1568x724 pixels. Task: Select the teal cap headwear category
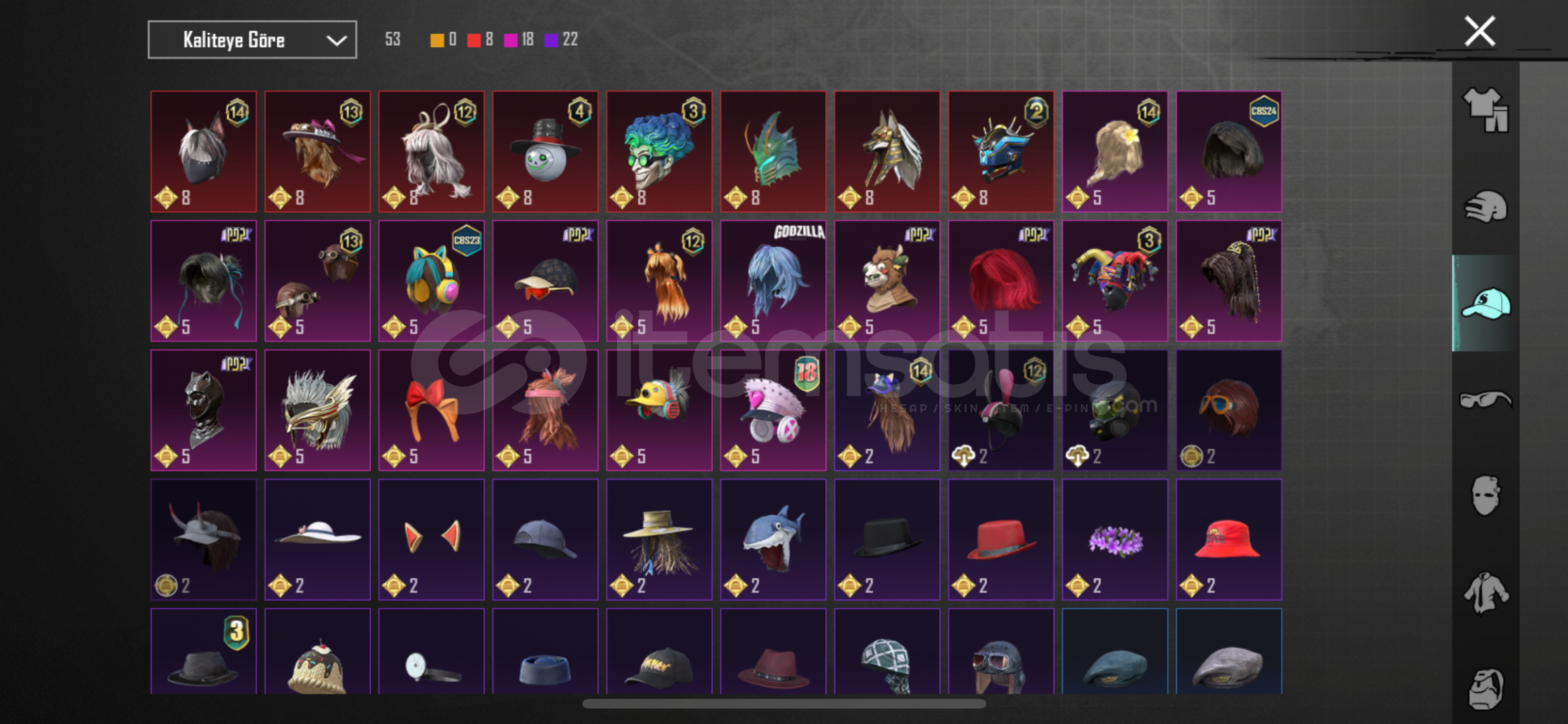1486,303
